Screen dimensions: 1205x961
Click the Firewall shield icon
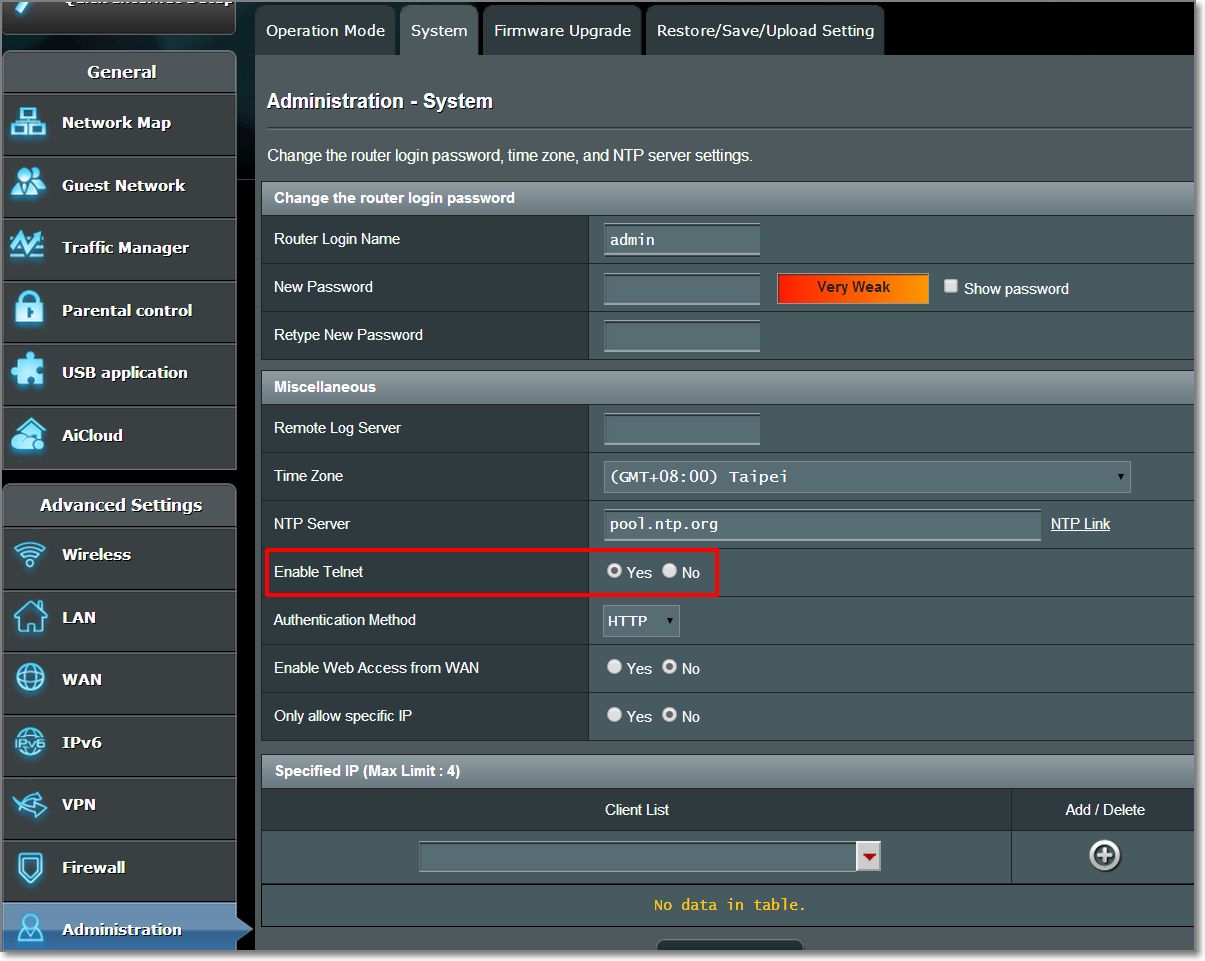[x=30, y=867]
